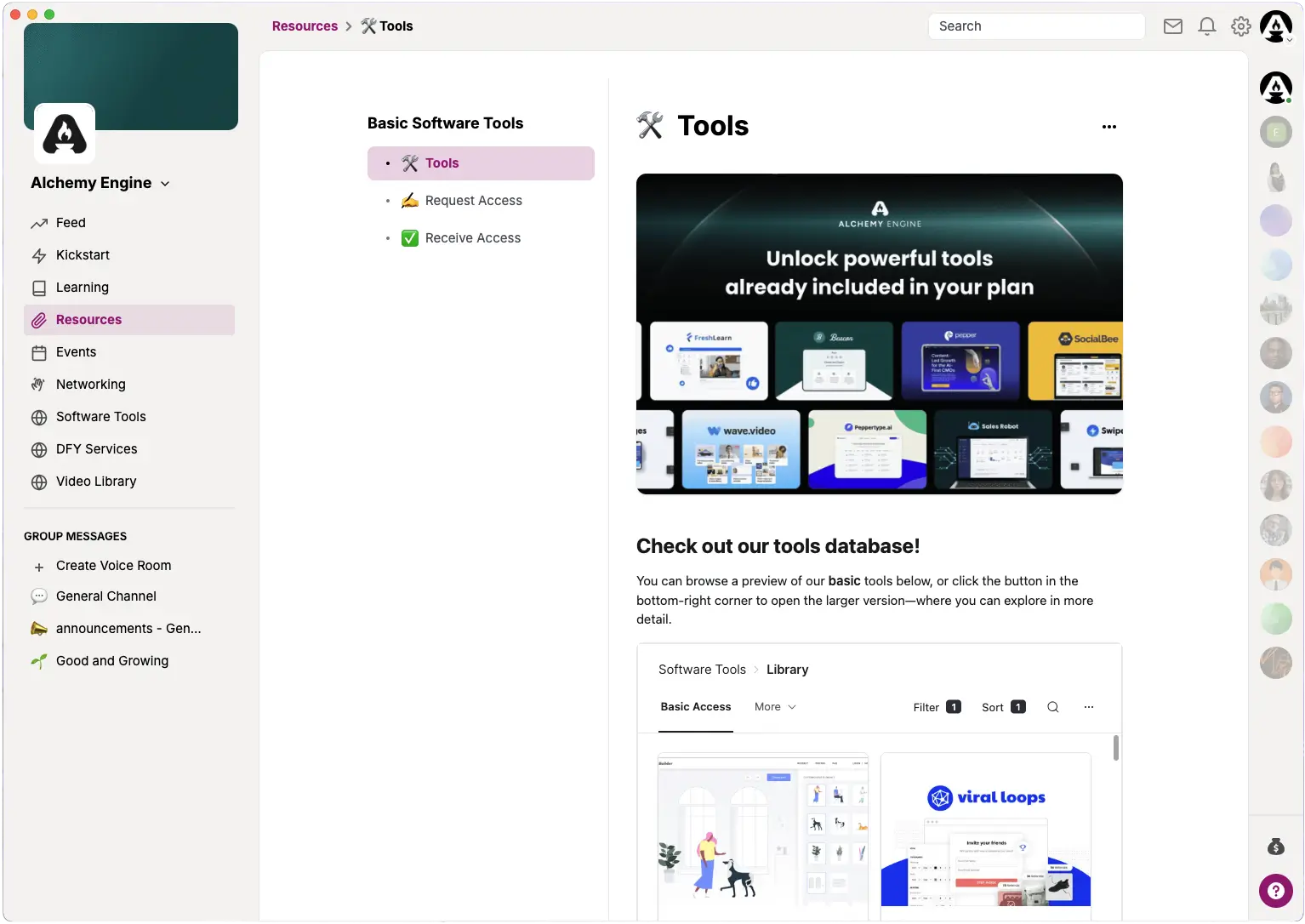Click the Search input field
The width and height of the screenshot is (1305, 924).
coord(1035,26)
